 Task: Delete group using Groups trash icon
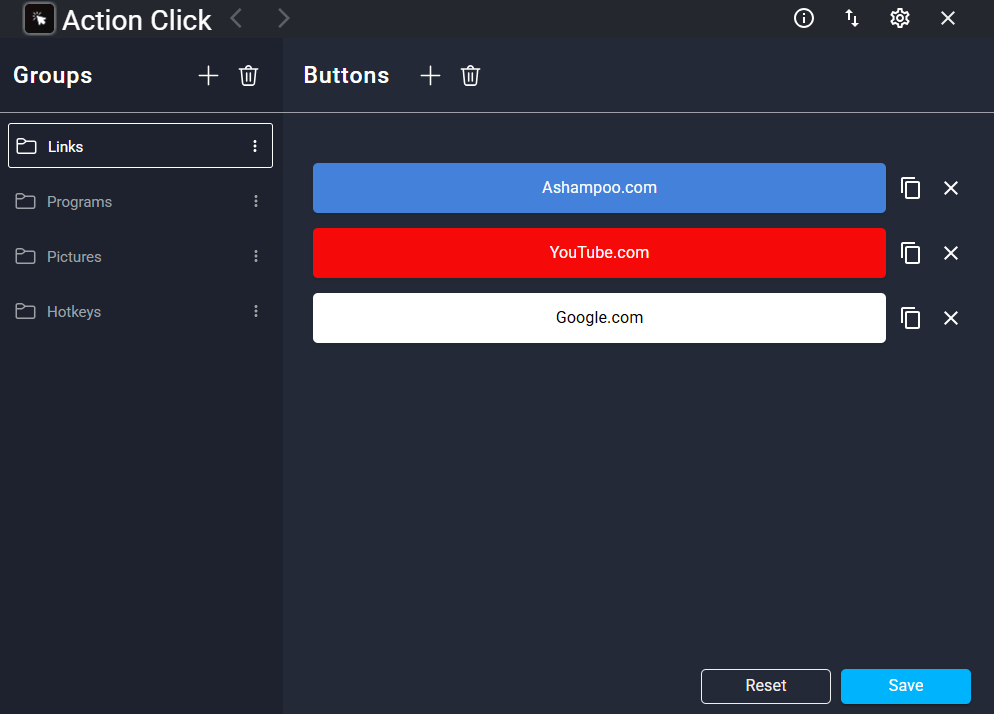[x=248, y=75]
